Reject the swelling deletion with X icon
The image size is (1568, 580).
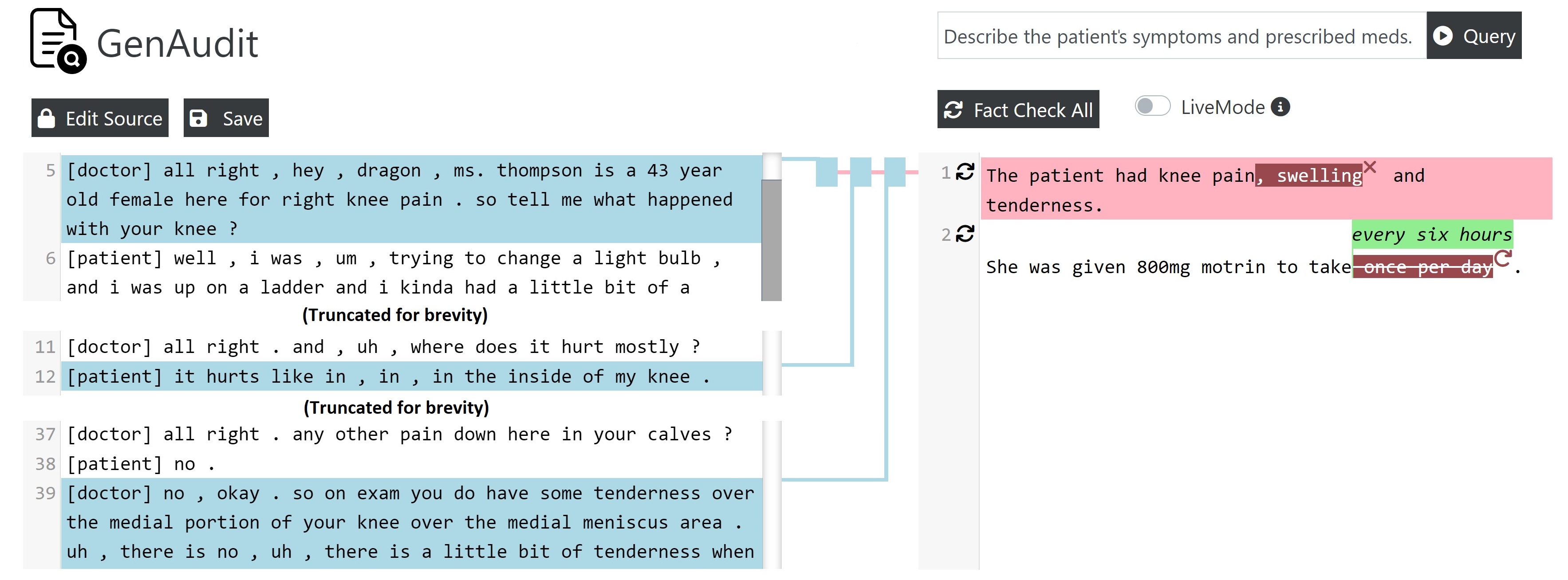tap(1370, 167)
